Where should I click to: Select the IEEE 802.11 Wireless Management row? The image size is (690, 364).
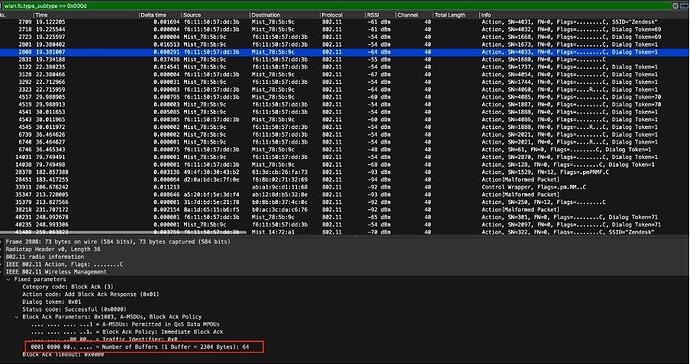tap(345, 272)
